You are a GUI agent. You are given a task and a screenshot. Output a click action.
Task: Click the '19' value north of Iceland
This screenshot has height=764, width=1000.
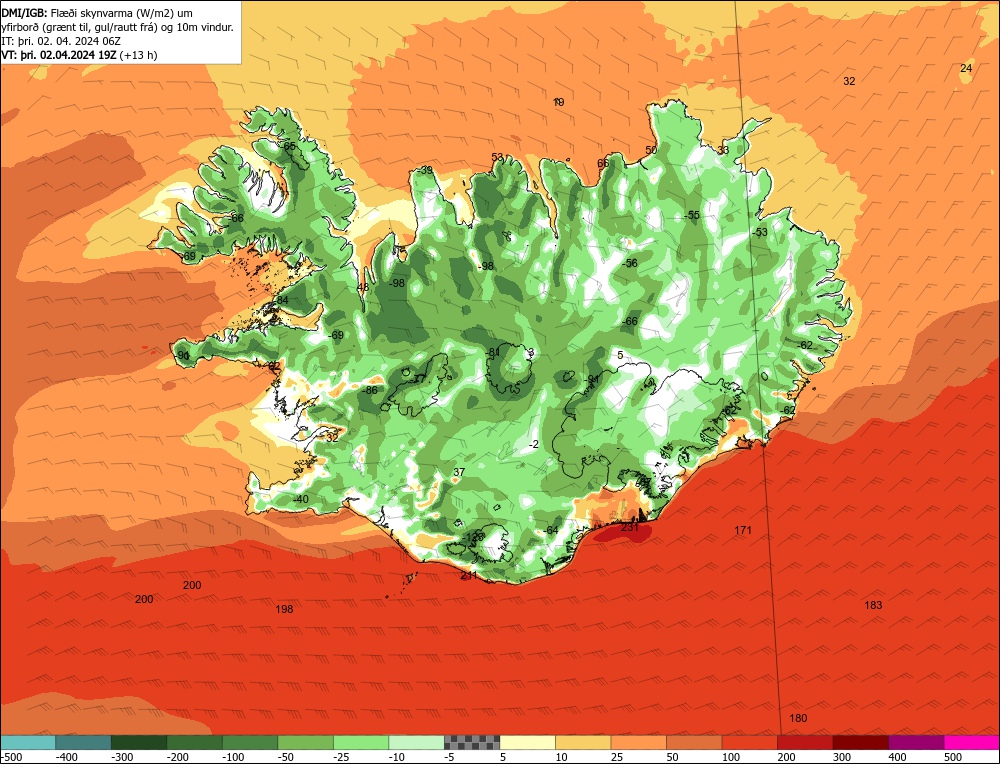coord(559,102)
